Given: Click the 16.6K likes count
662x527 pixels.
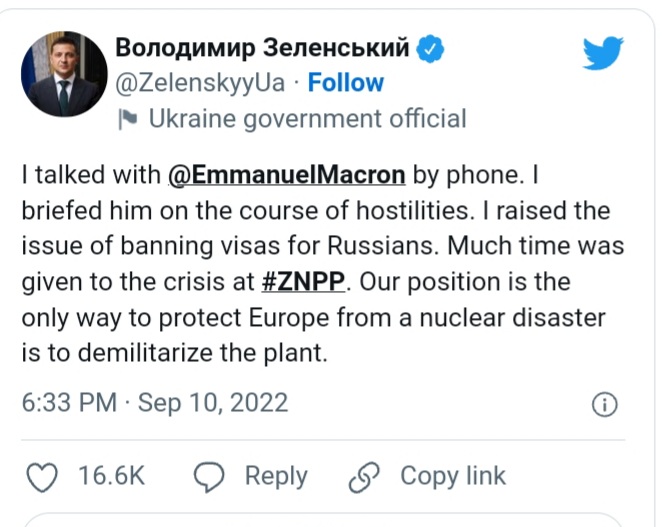Looking at the screenshot, I should (111, 477).
